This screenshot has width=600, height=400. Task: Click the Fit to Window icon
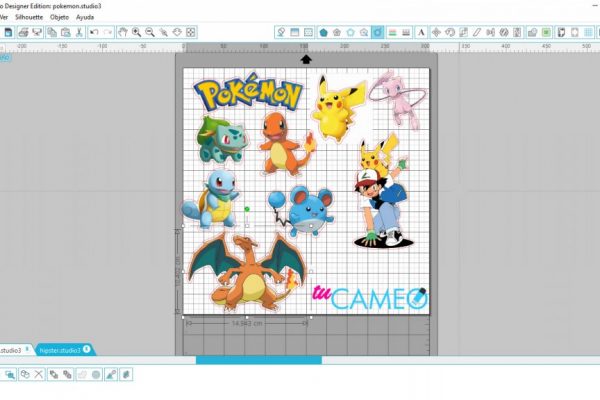(191, 32)
